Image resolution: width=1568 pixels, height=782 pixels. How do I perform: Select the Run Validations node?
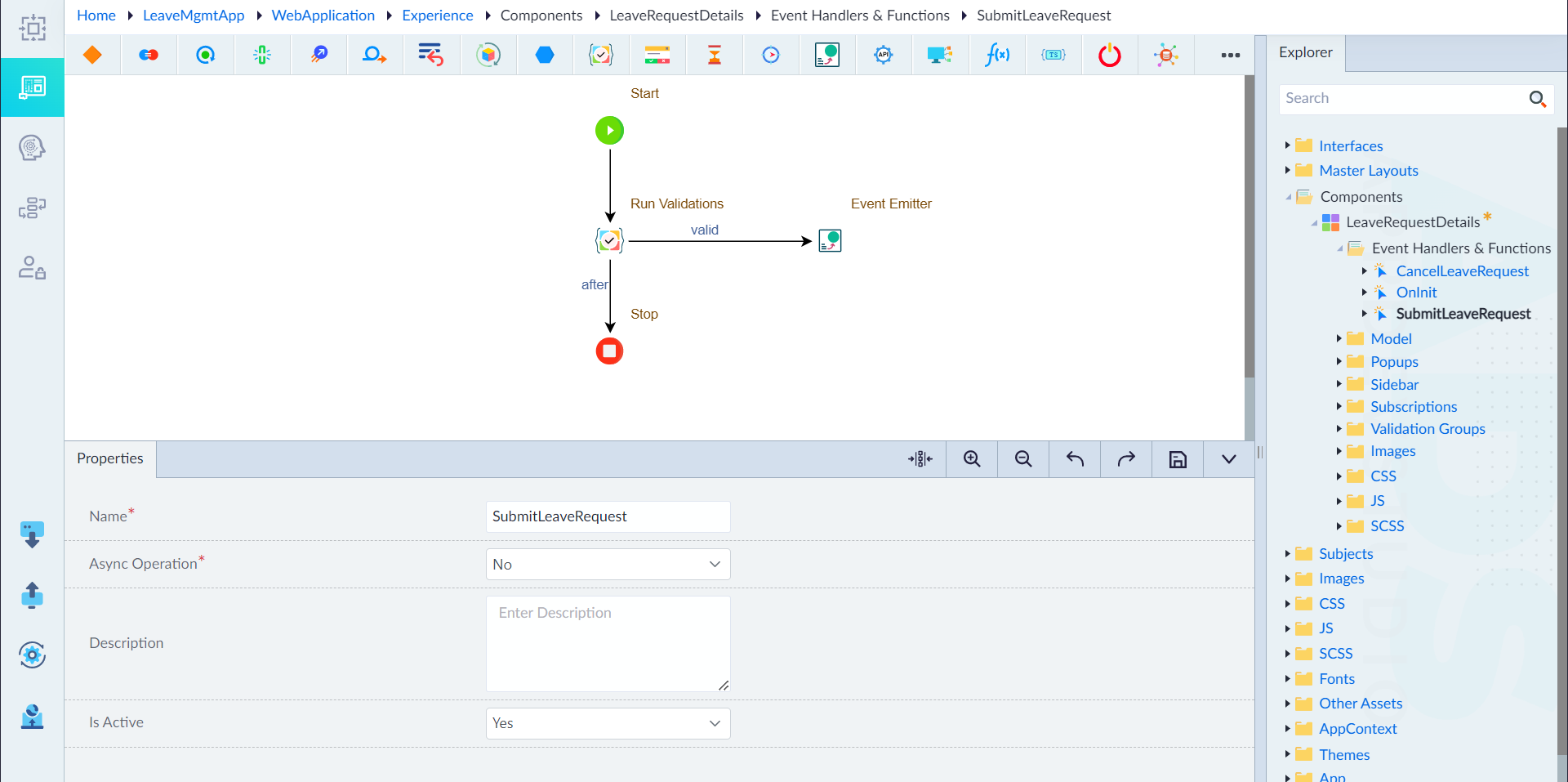click(x=609, y=240)
